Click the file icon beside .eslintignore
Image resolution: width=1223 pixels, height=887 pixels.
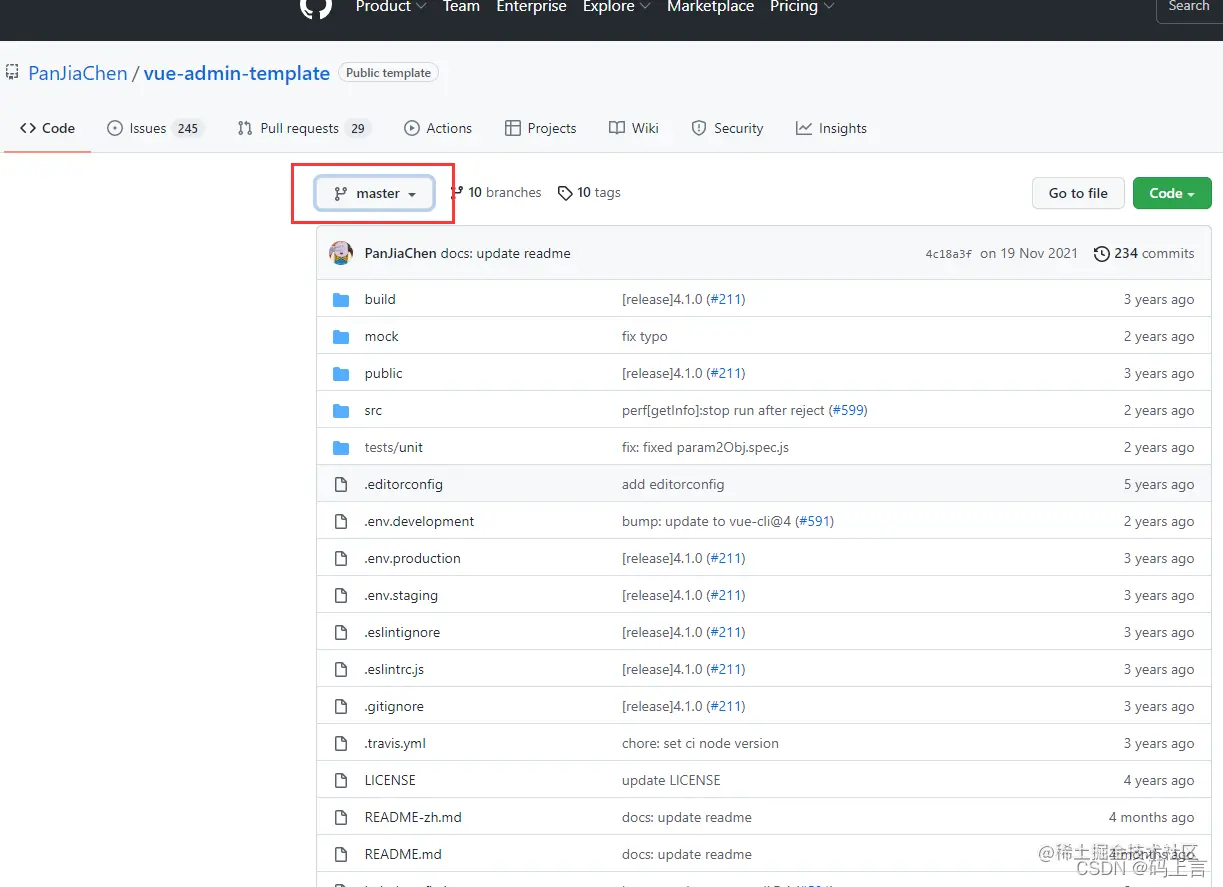[x=341, y=632]
